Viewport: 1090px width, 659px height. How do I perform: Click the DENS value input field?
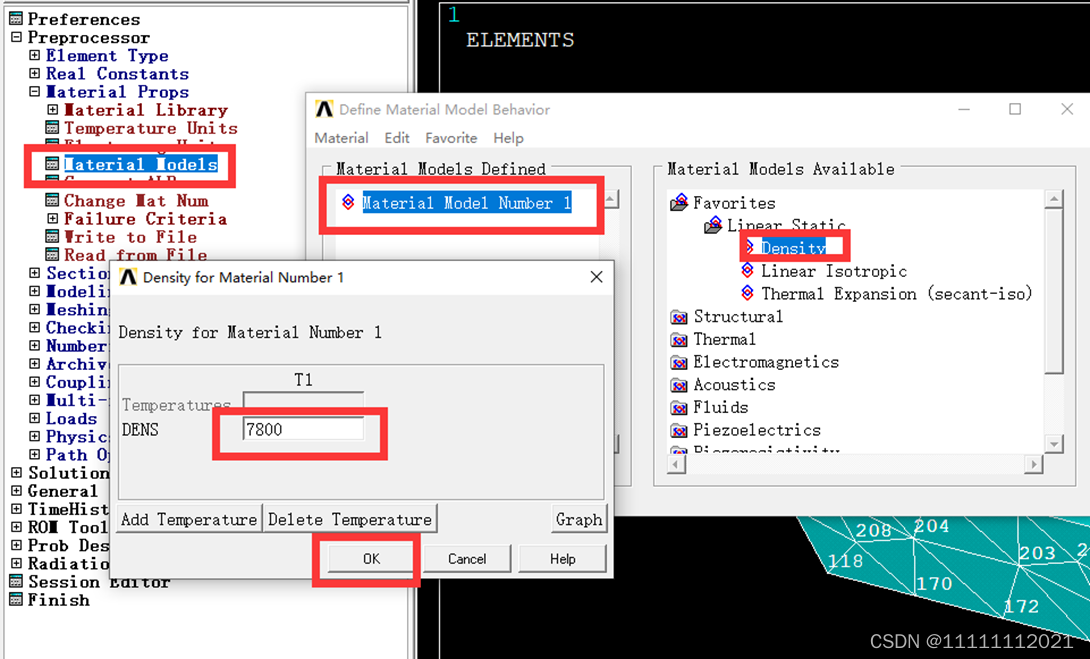coord(303,429)
